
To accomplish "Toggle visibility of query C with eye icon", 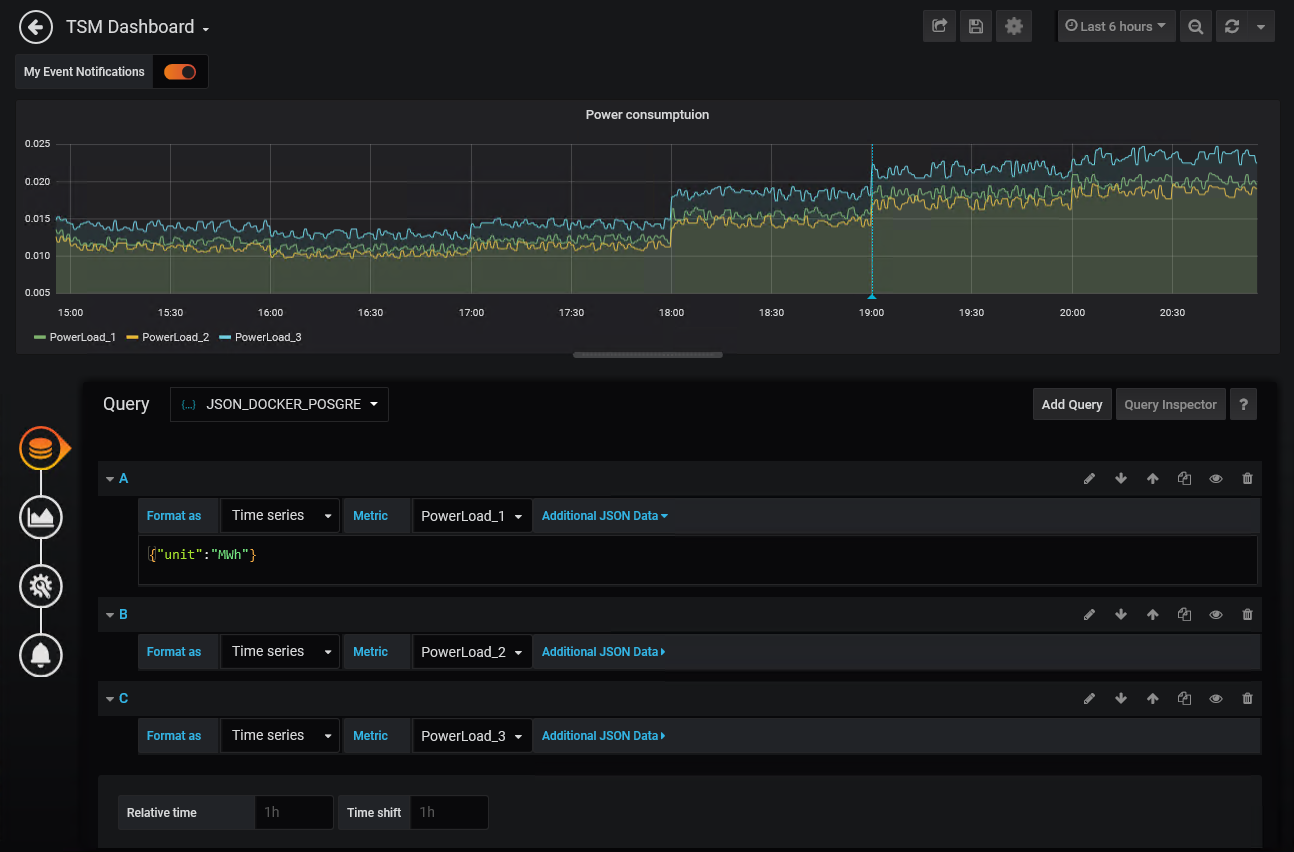I will coord(1216,699).
